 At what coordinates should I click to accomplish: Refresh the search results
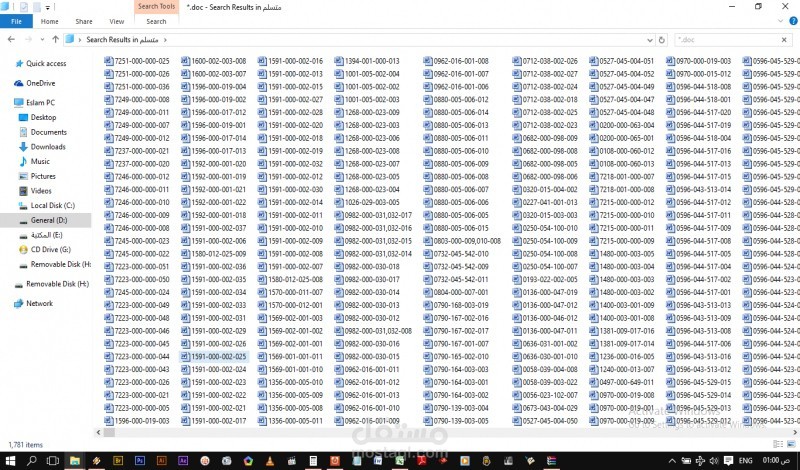(x=662, y=40)
